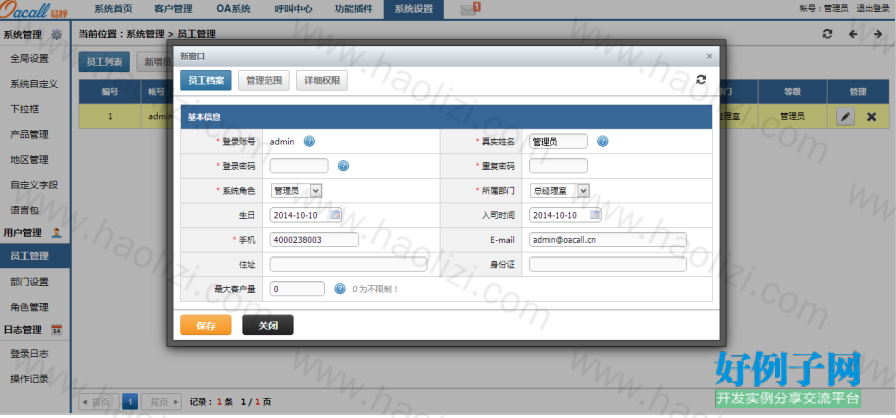Screen dimensions: 896x418
Task: Click the help icon next to 最大客户量
Action: click(339, 289)
